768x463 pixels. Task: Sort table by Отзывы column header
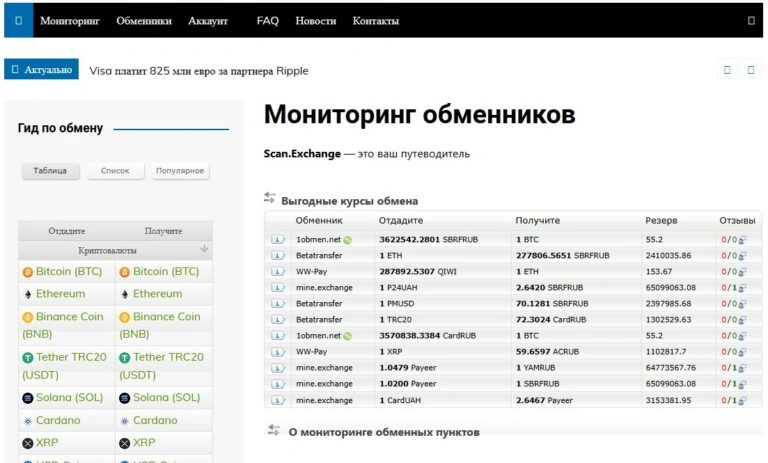737,220
